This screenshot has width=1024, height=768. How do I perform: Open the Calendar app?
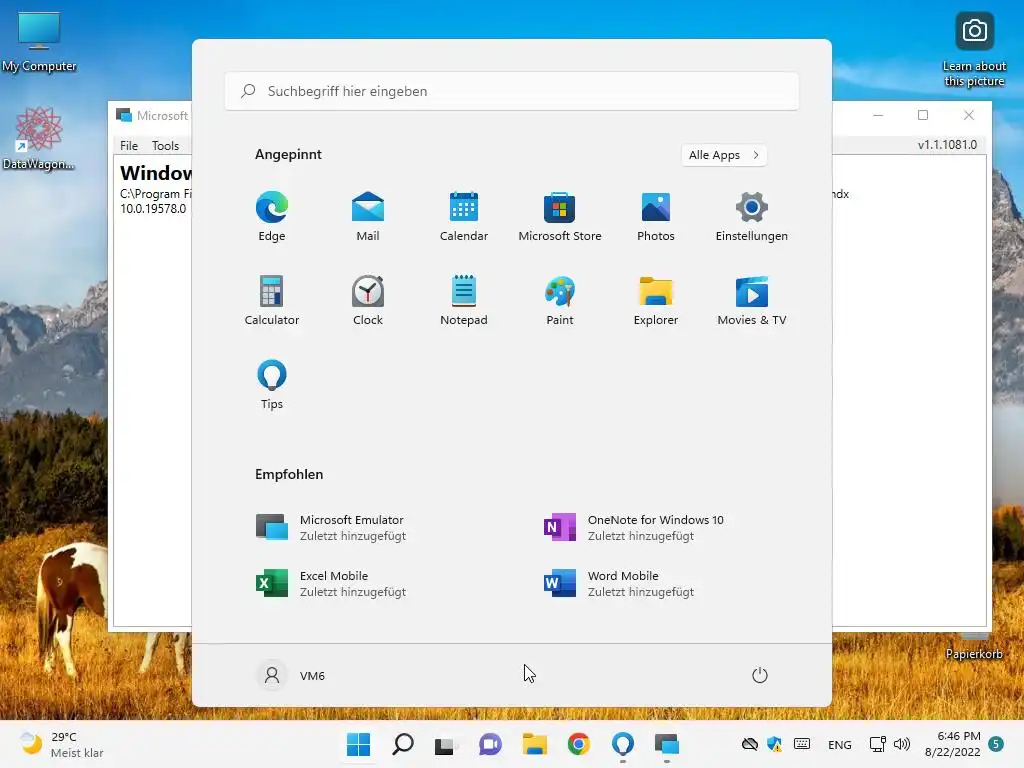click(x=464, y=217)
